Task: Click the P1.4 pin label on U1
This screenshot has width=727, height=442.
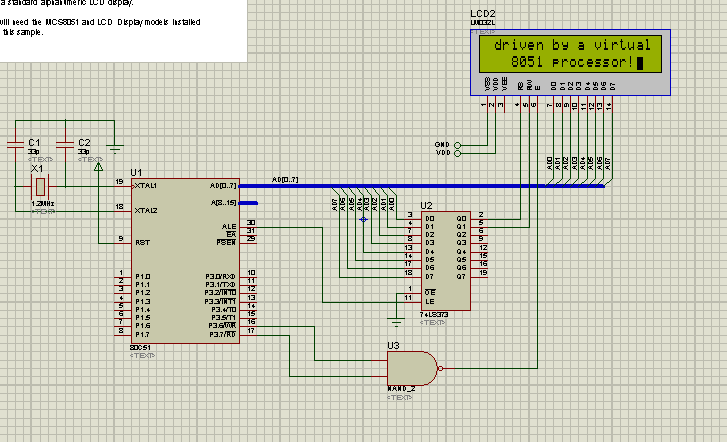Action: tap(143, 309)
